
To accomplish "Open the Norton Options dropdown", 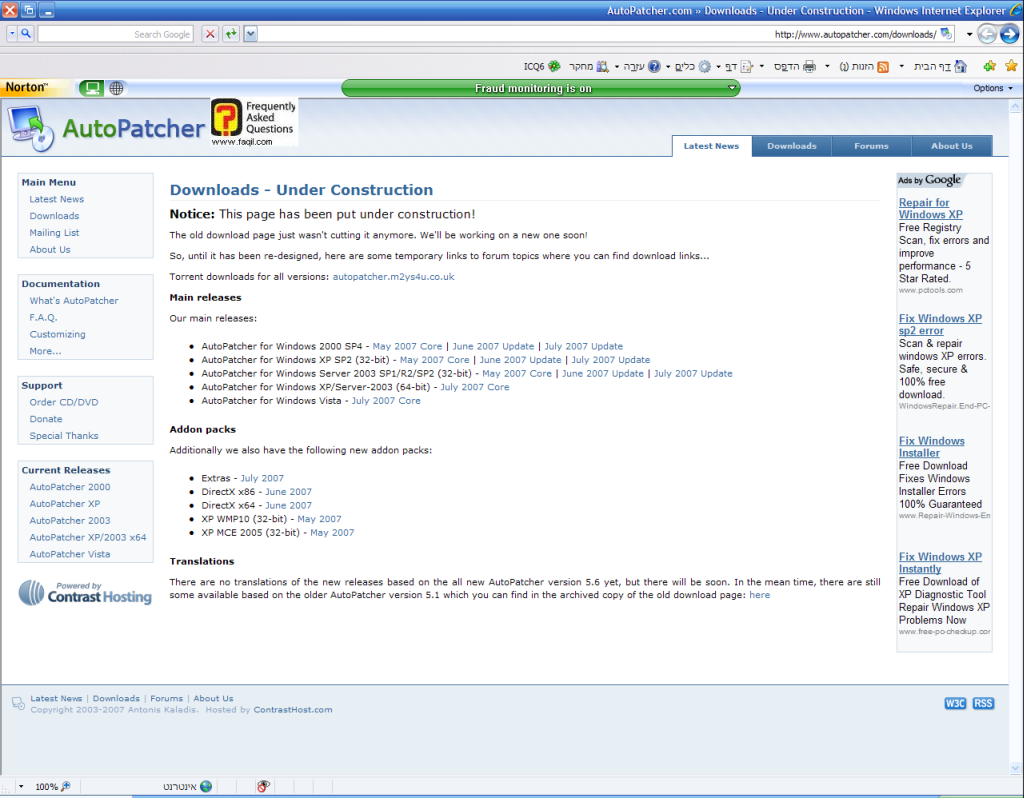I will click(993, 88).
